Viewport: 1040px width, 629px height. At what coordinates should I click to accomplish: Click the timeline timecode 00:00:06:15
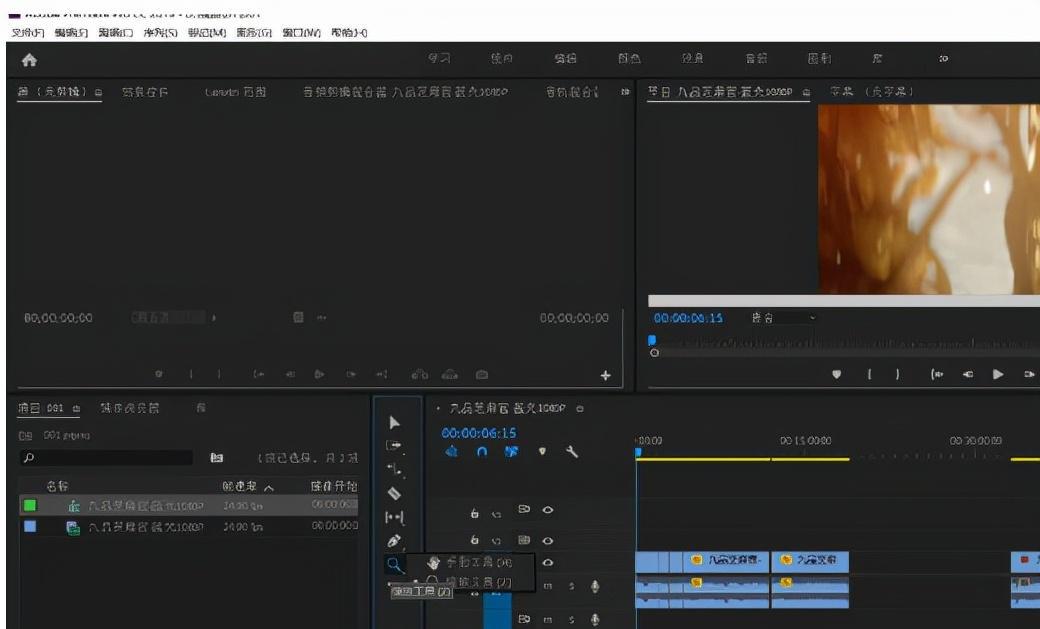[x=479, y=433]
